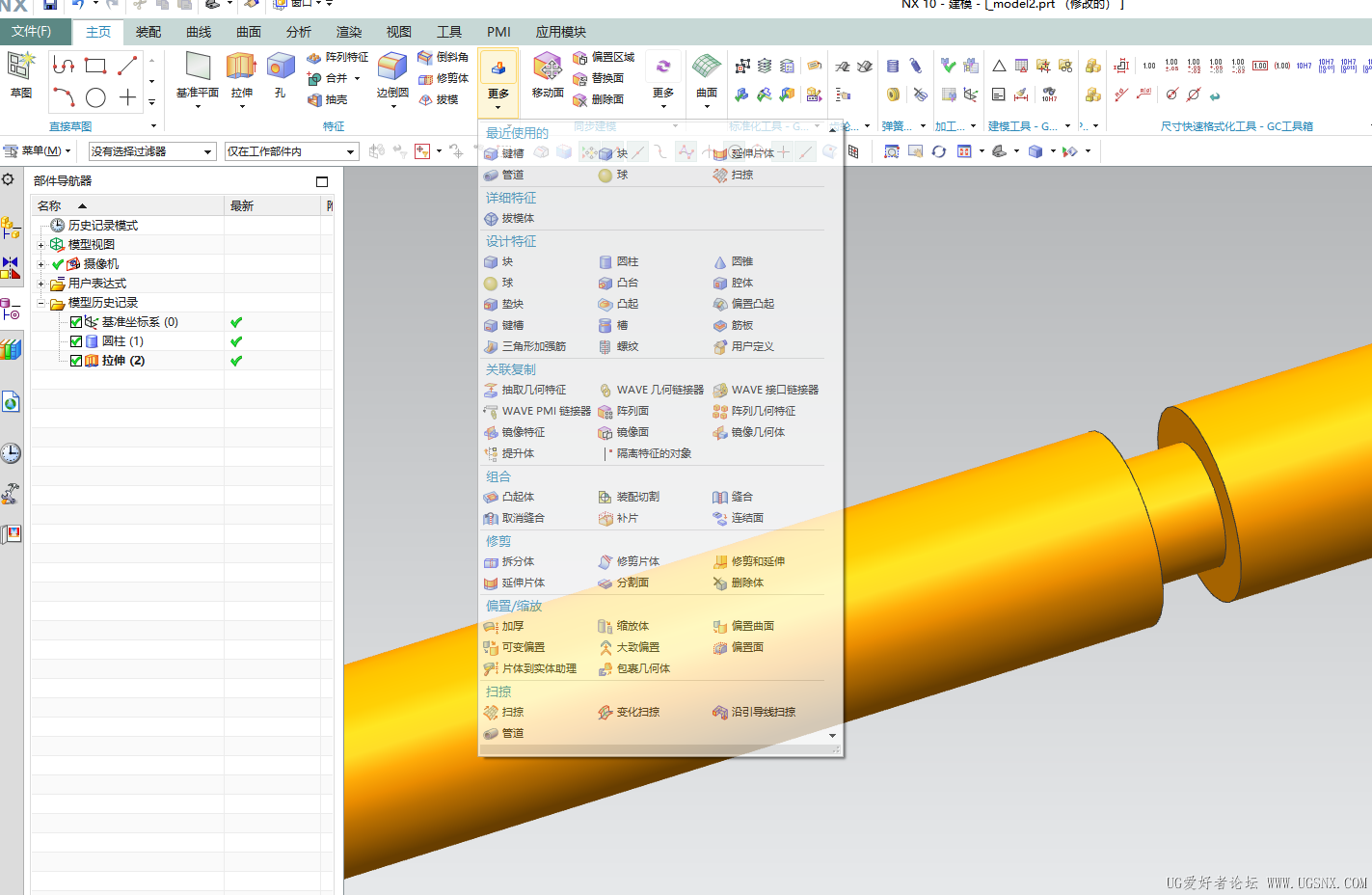This screenshot has height=895, width=1372.
Task: Click 删除面 delete face button
Action: tap(599, 99)
